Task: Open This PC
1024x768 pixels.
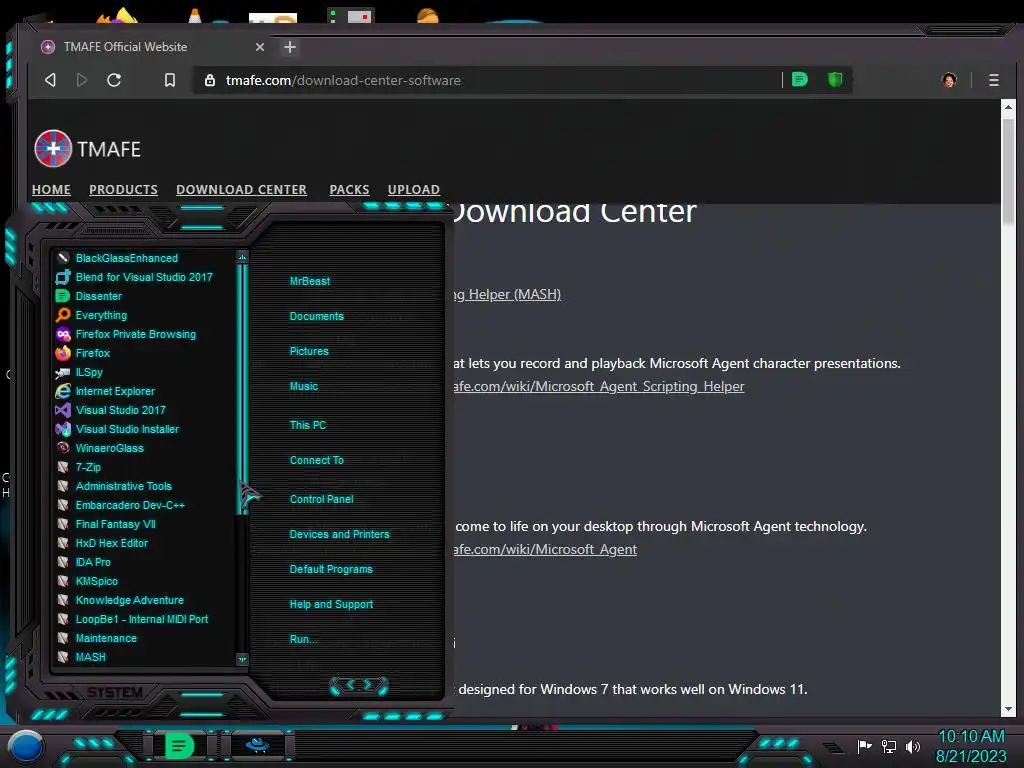Action: [308, 425]
